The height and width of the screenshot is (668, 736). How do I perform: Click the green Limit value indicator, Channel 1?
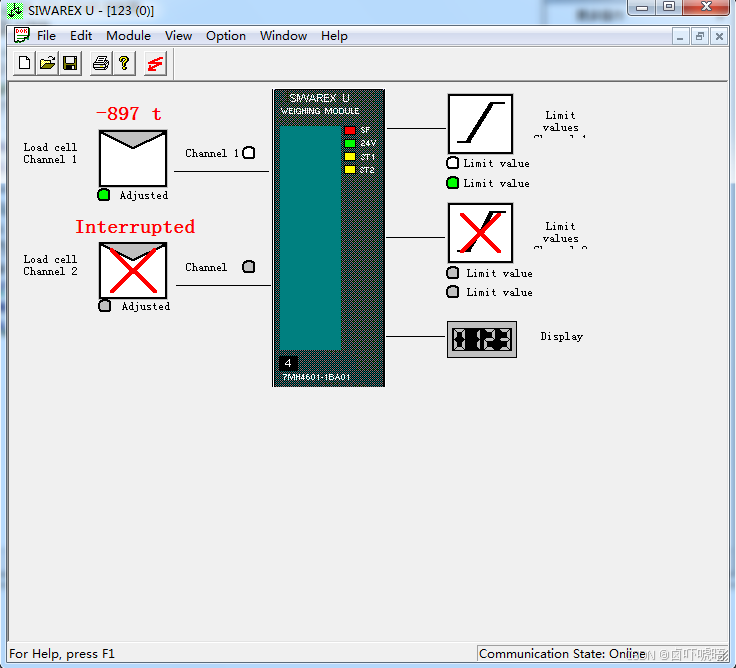[x=452, y=183]
